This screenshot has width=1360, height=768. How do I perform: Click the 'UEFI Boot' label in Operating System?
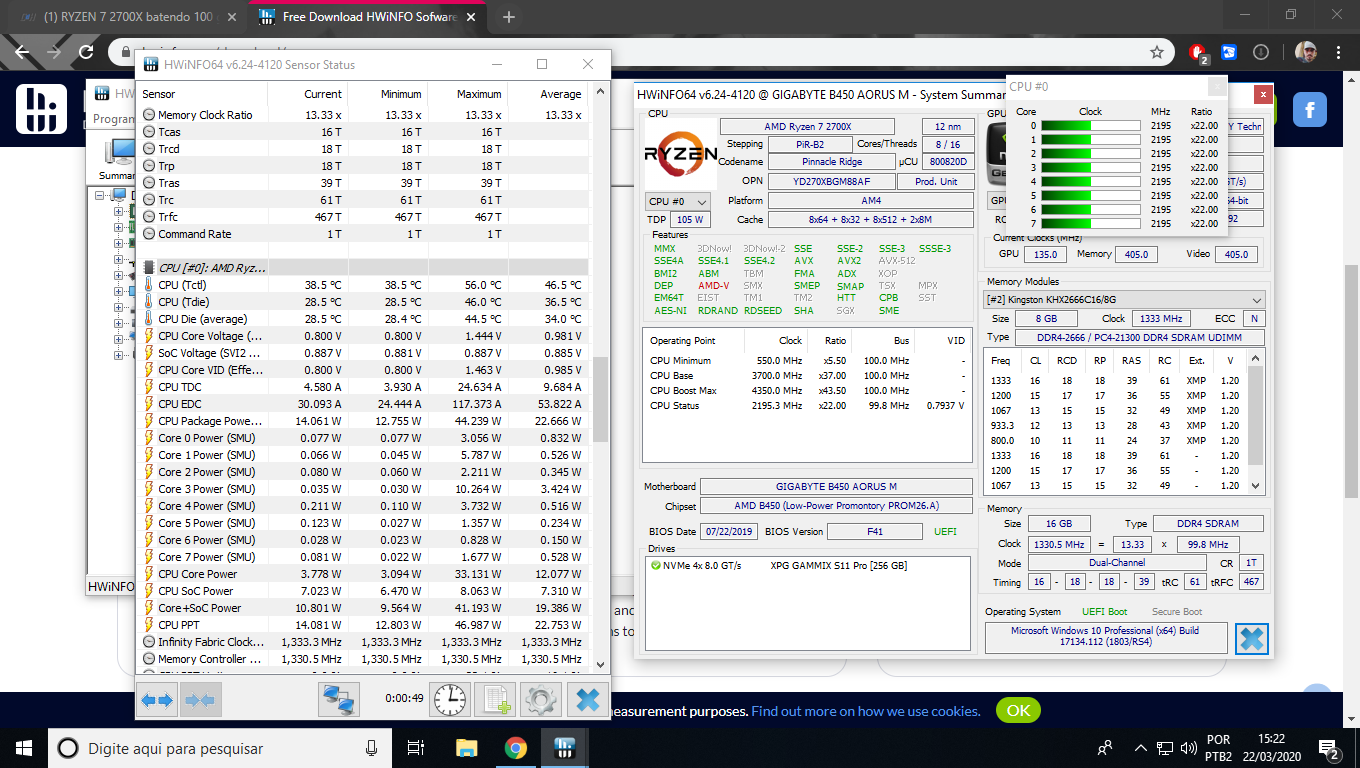(1104, 612)
